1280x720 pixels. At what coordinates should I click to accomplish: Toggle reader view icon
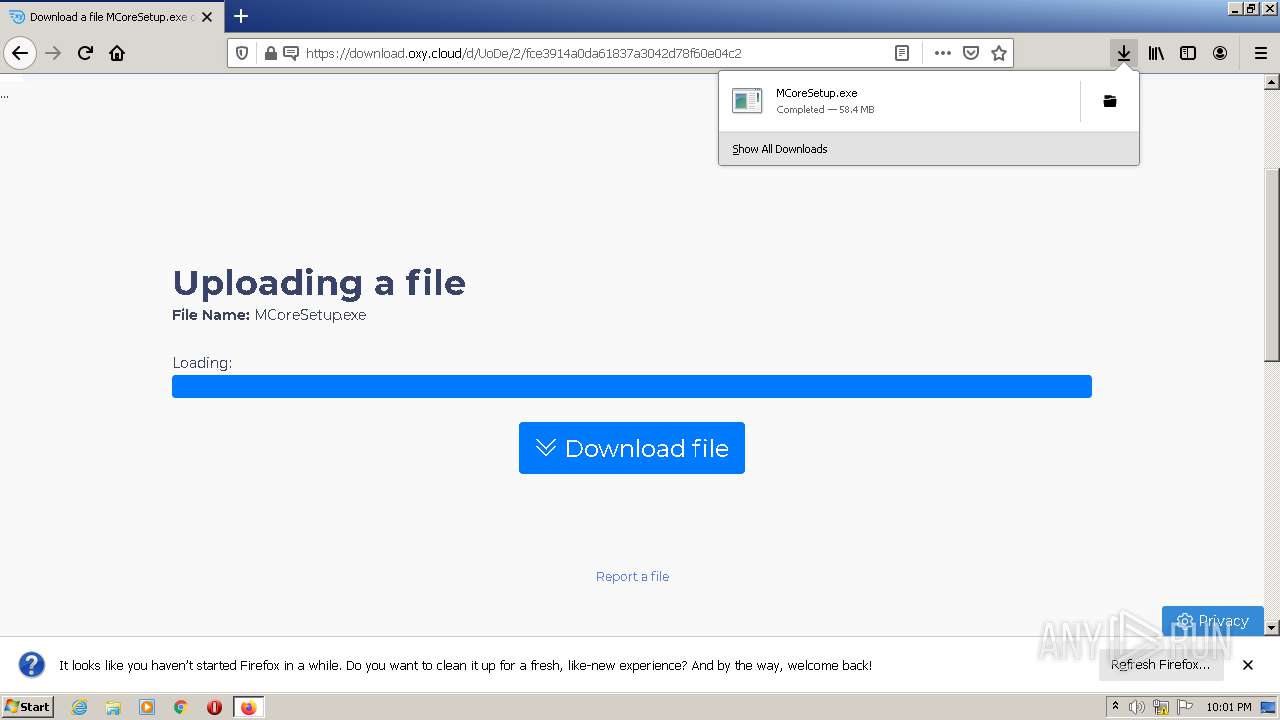point(902,53)
